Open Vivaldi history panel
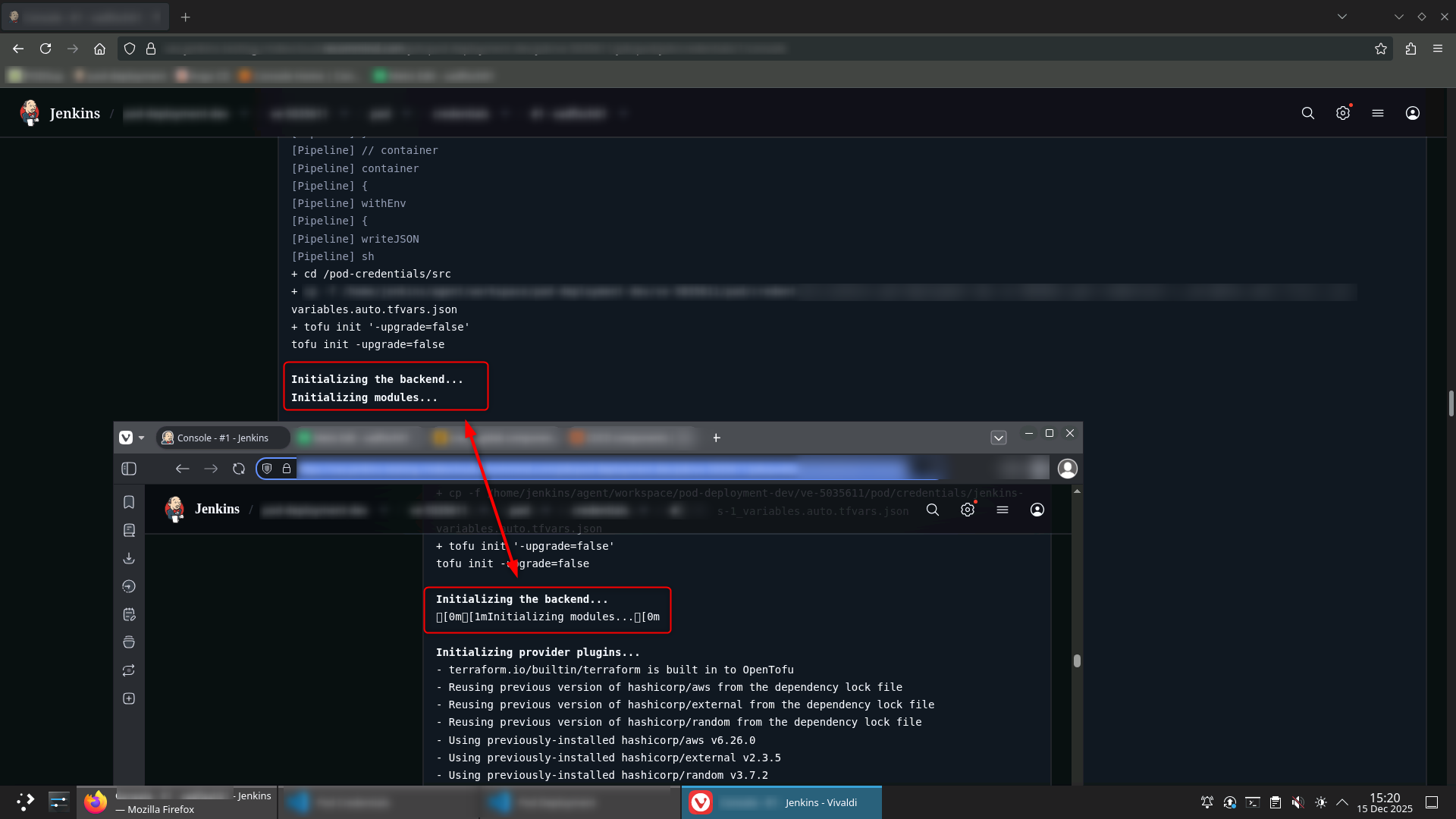This screenshot has height=819, width=1456. tap(129, 586)
